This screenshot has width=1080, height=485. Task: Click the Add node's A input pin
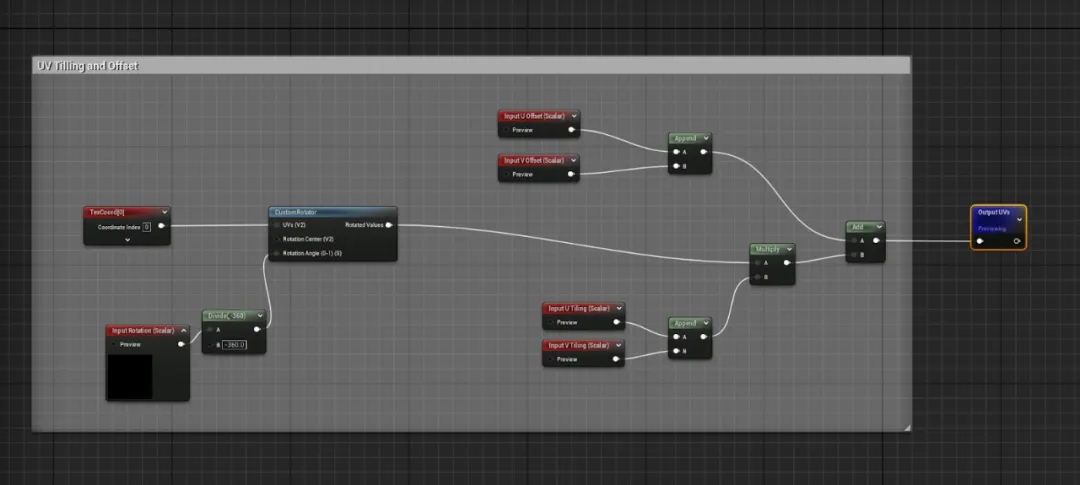pyautogui.click(x=854, y=241)
